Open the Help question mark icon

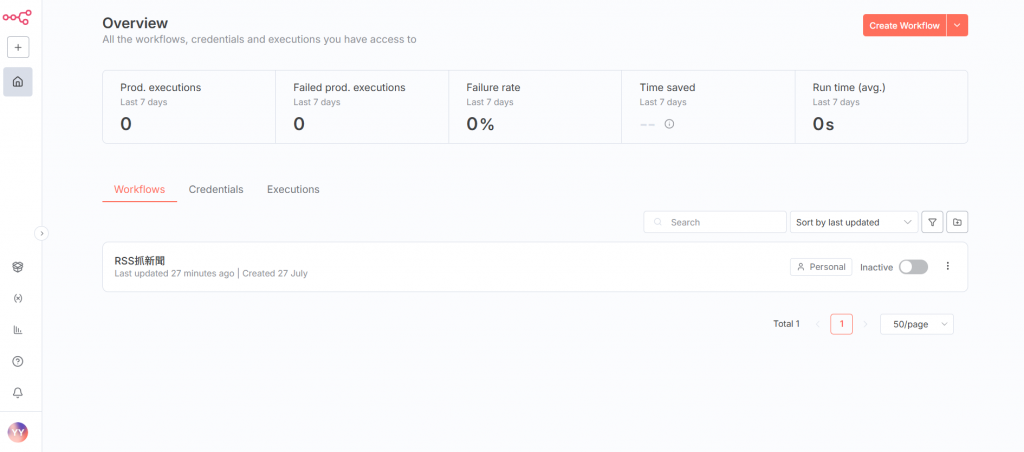pos(18,361)
